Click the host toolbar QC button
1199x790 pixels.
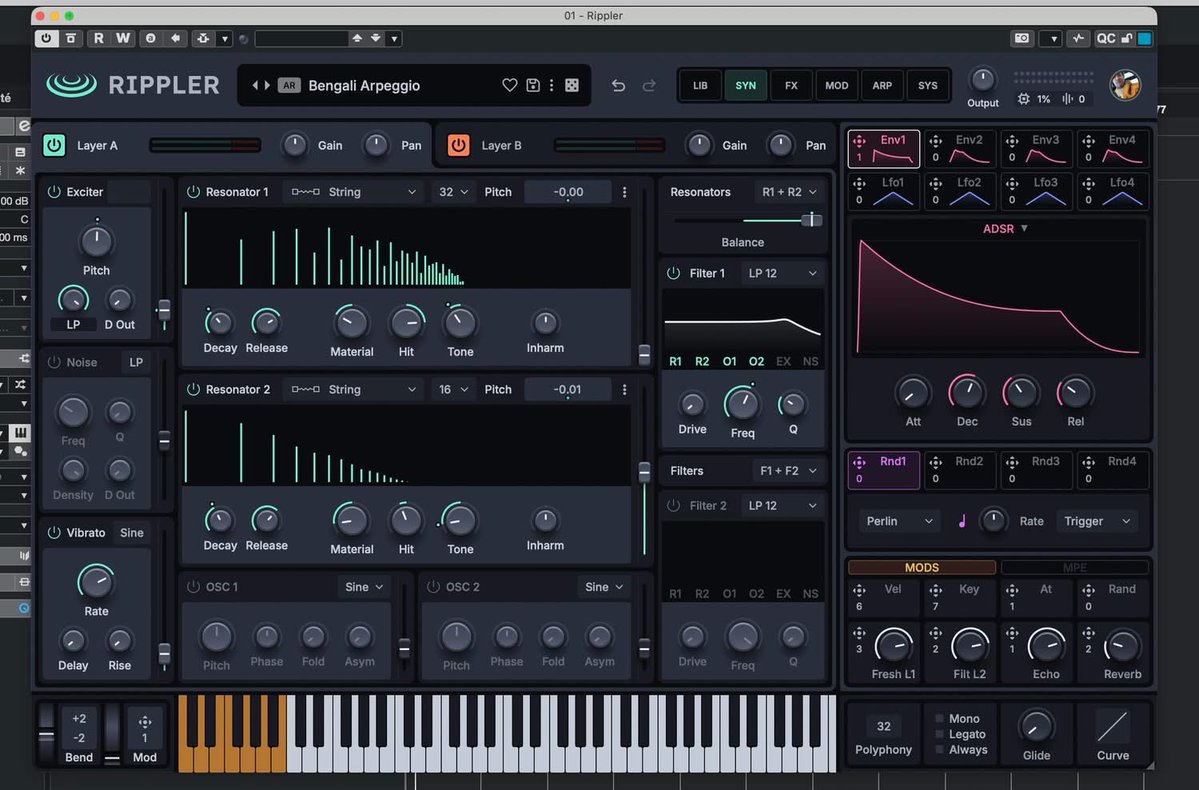coord(1106,38)
